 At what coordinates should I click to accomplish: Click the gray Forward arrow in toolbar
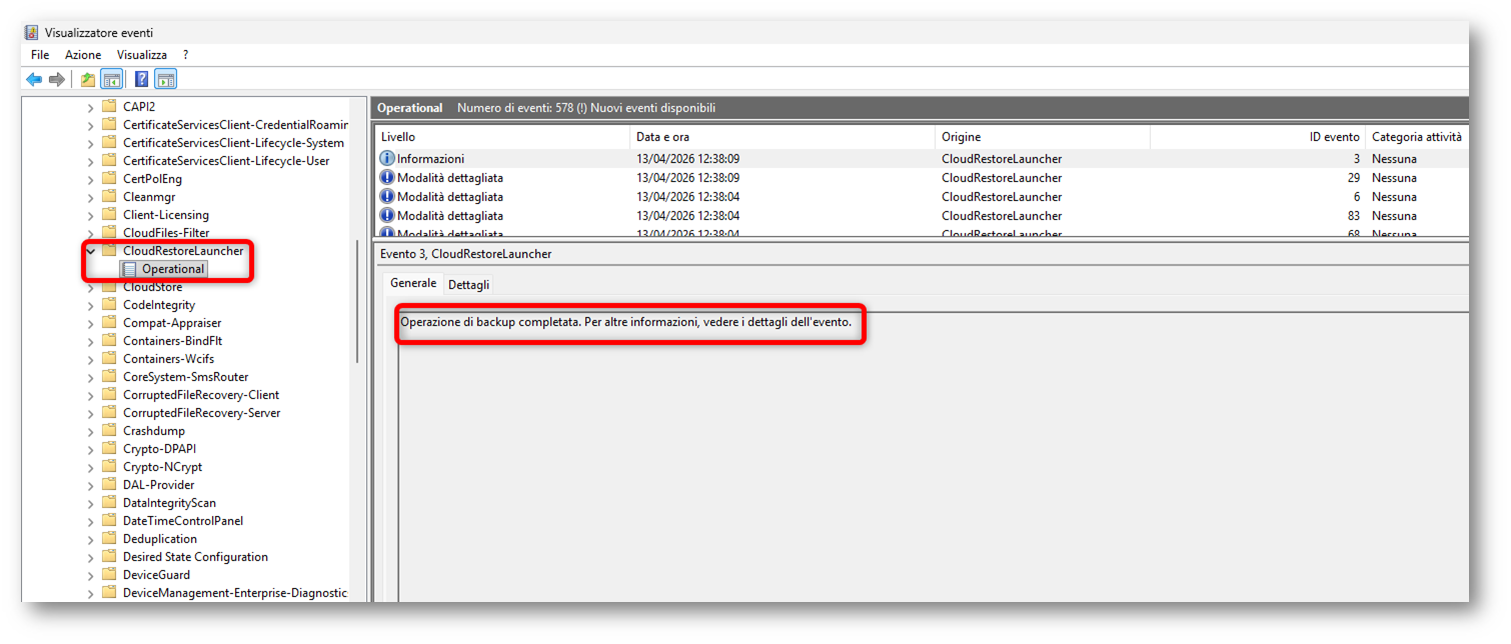coord(57,80)
